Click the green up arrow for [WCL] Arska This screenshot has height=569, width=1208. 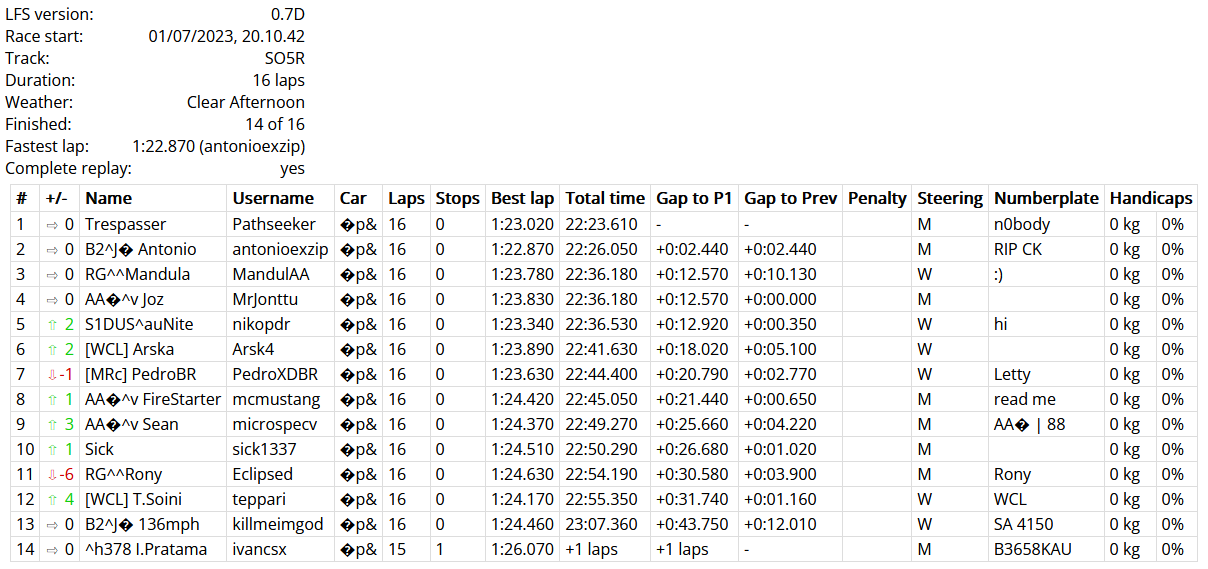[x=51, y=349]
